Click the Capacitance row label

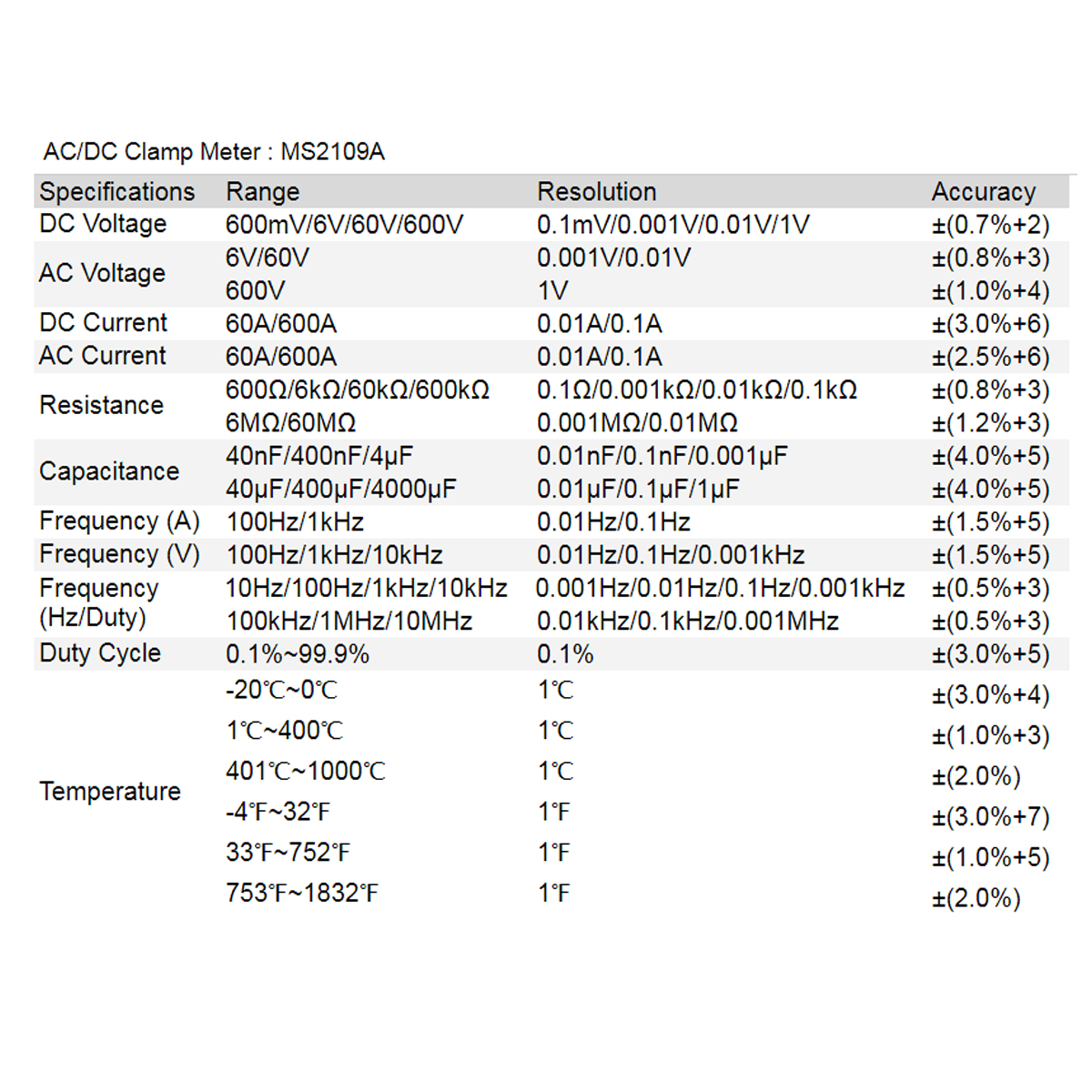pos(109,471)
